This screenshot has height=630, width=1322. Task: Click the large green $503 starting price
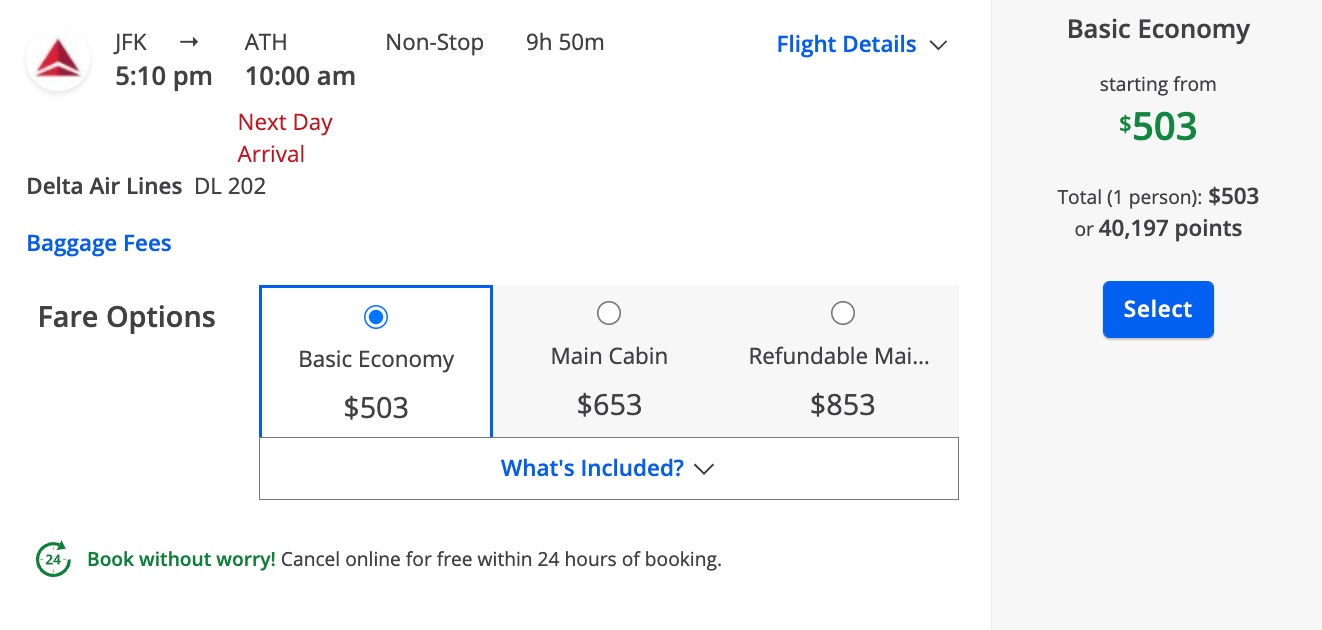click(1158, 127)
